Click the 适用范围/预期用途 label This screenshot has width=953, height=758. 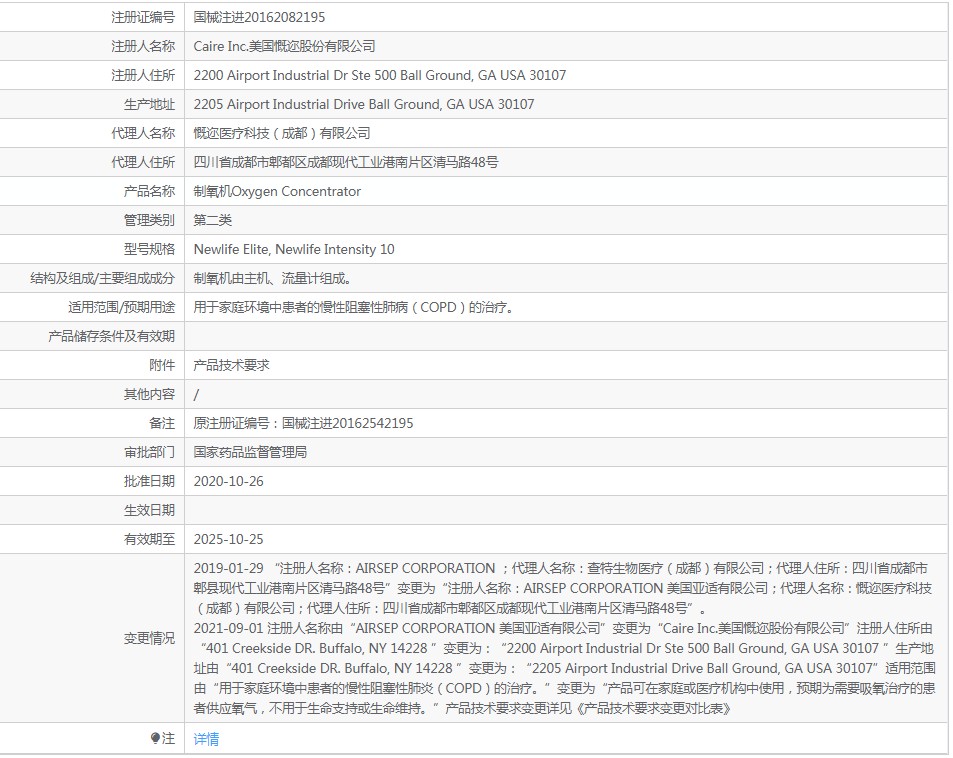click(122, 308)
